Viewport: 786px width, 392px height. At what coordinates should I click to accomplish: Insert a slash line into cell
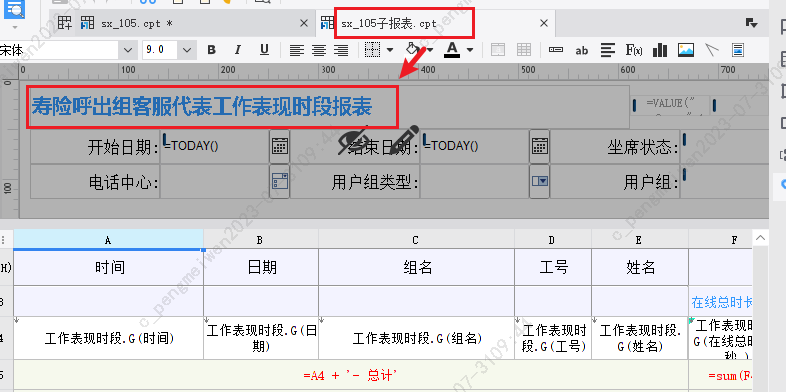[x=712, y=50]
